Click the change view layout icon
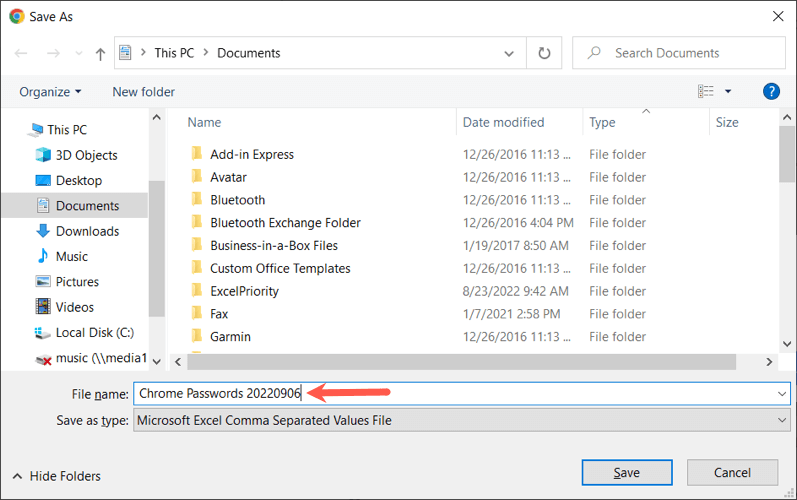The image size is (797, 500). (706, 92)
